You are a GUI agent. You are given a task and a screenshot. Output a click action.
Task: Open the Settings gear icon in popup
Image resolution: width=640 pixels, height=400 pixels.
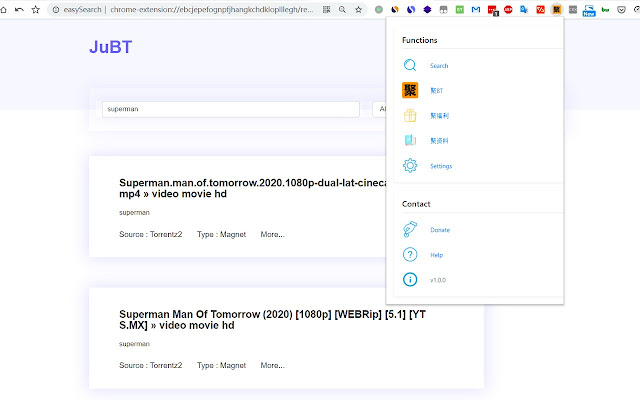coord(410,166)
